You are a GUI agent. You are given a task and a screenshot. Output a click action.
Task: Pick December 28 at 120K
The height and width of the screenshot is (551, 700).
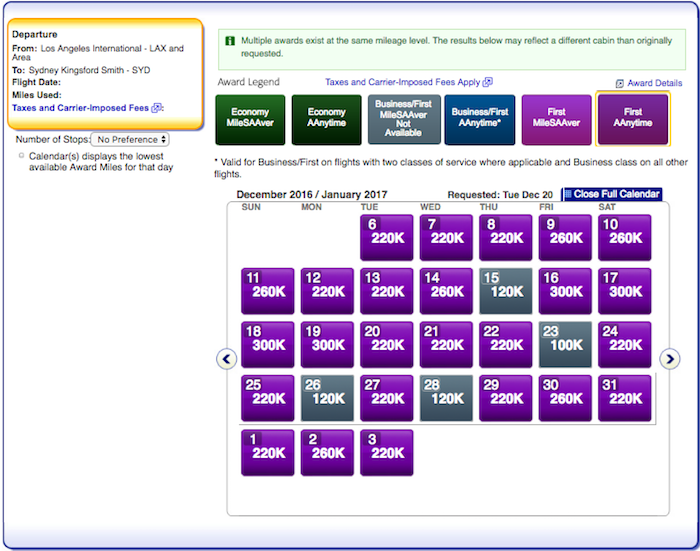446,398
